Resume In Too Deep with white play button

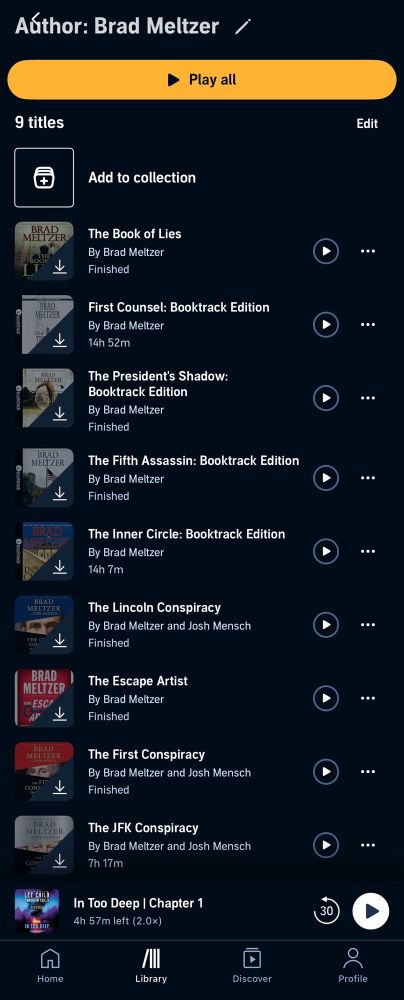370,911
